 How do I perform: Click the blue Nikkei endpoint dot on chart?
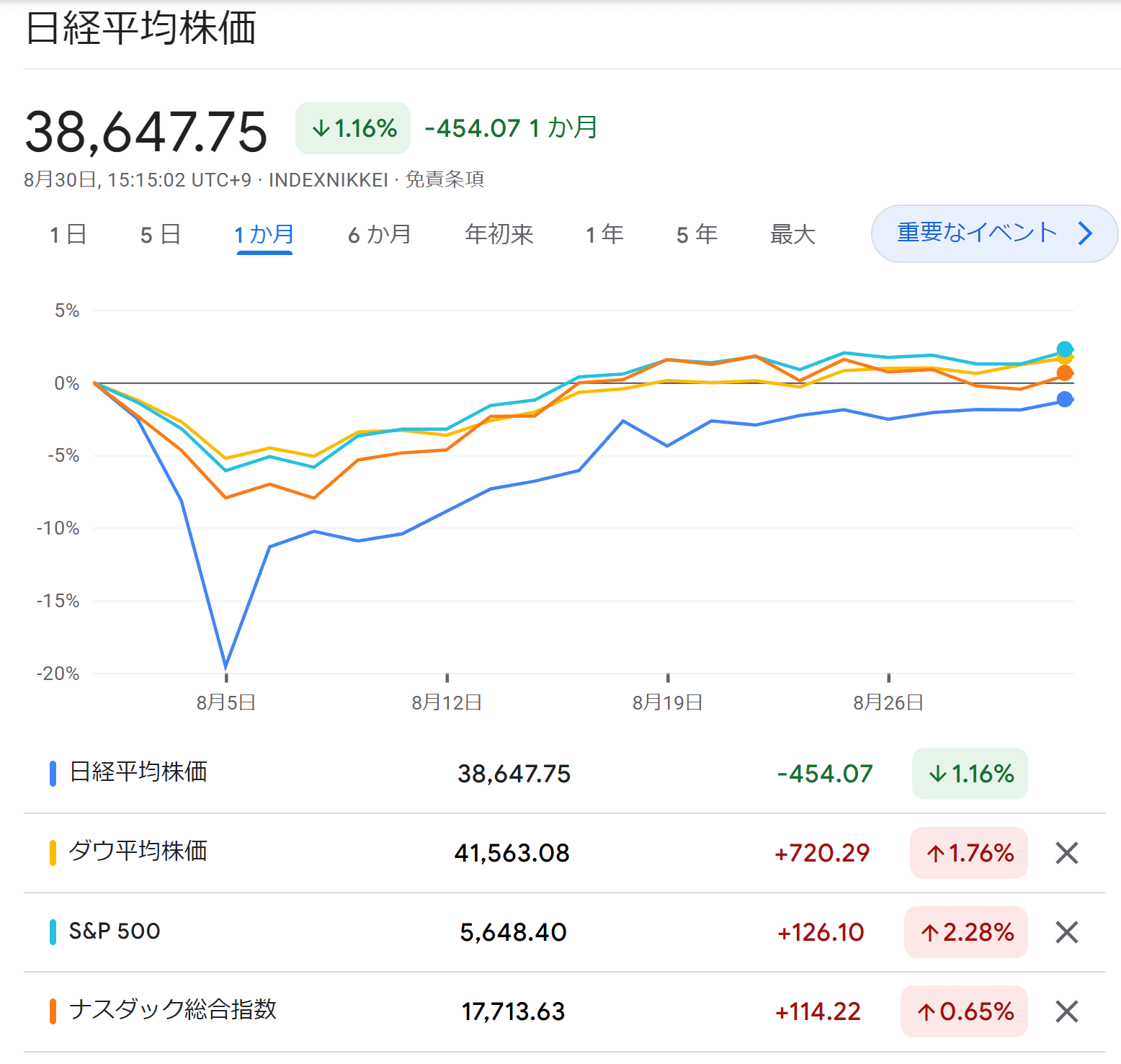pyautogui.click(x=1065, y=399)
